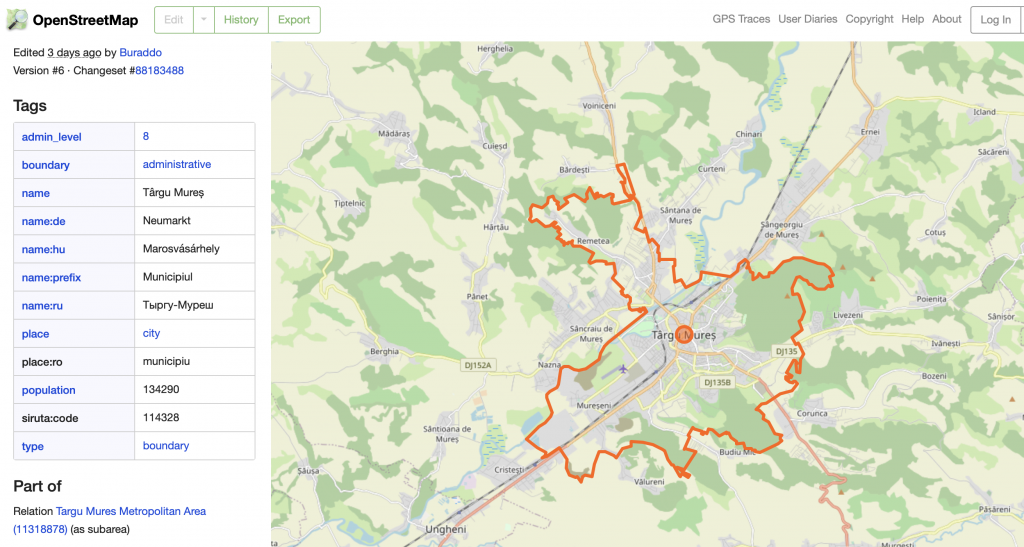This screenshot has width=1024, height=547.
Task: Open the place tag key link
Action: click(x=35, y=334)
